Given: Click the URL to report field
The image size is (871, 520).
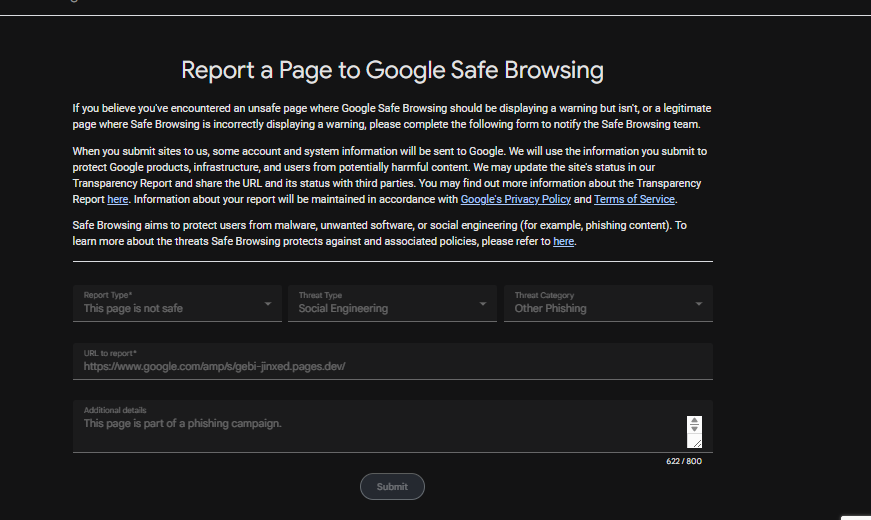Looking at the screenshot, I should [x=393, y=361].
